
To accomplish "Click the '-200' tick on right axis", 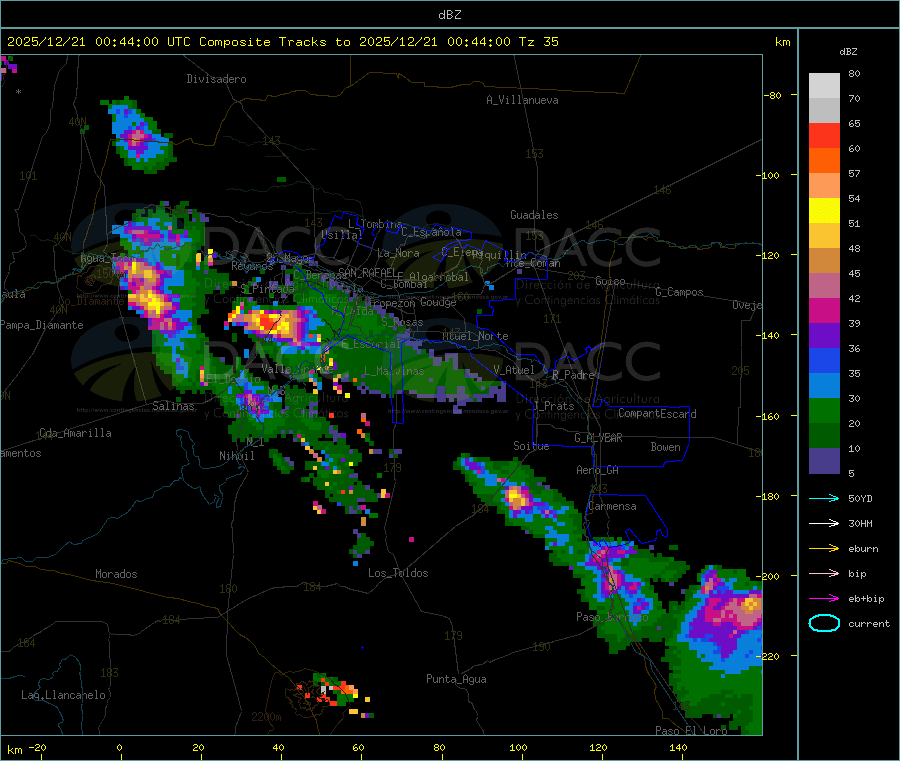I will (768, 576).
